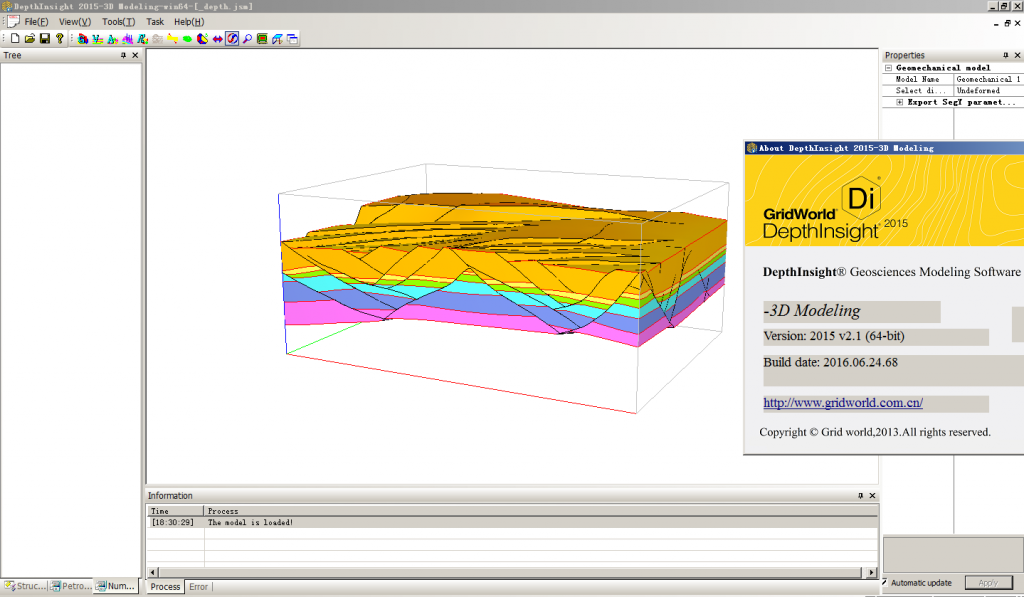Switch to the Num... tab

[116, 586]
